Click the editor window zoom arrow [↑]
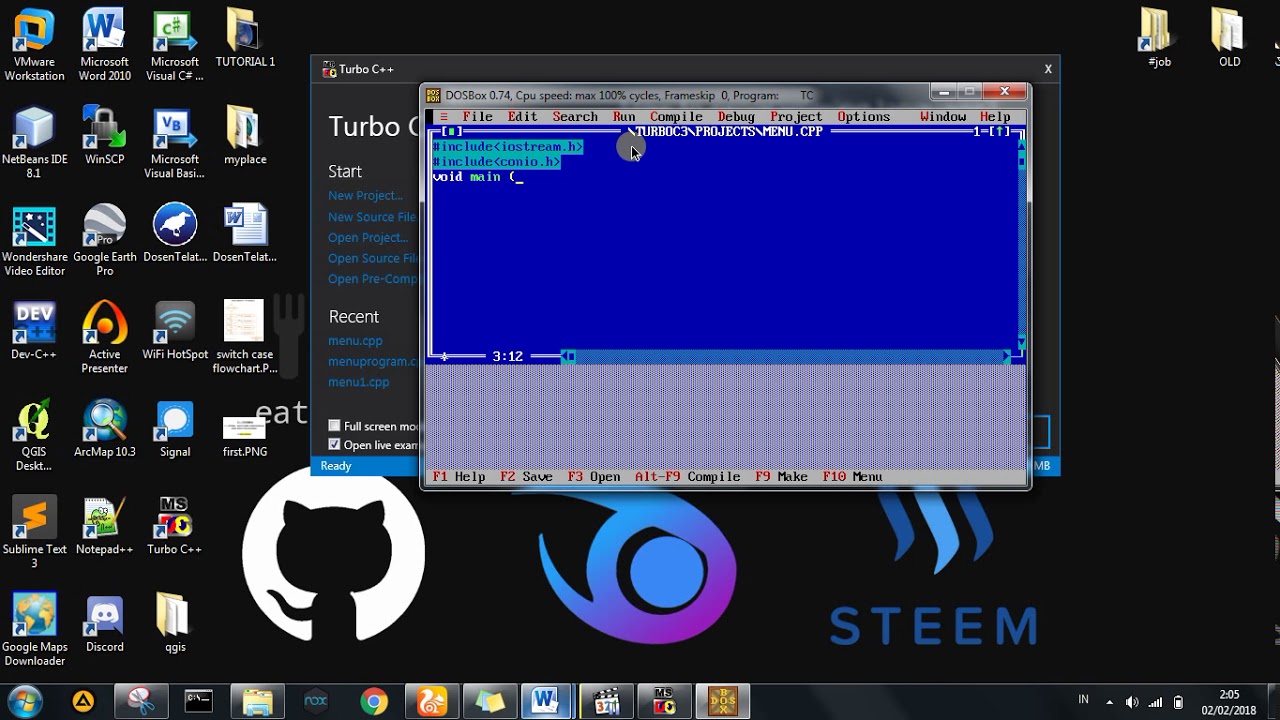 pos(999,132)
